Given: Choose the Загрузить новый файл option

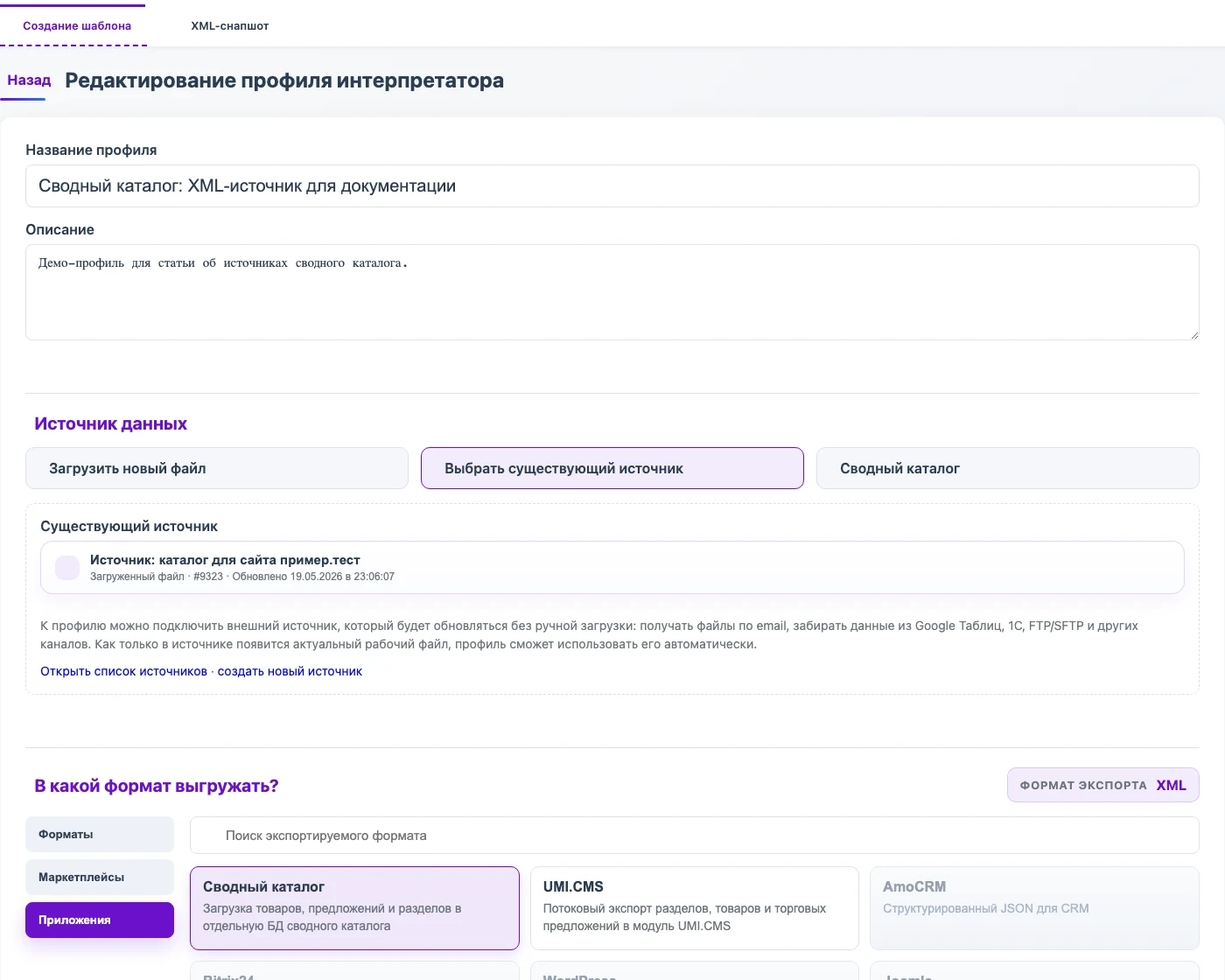Looking at the screenshot, I should (x=217, y=468).
